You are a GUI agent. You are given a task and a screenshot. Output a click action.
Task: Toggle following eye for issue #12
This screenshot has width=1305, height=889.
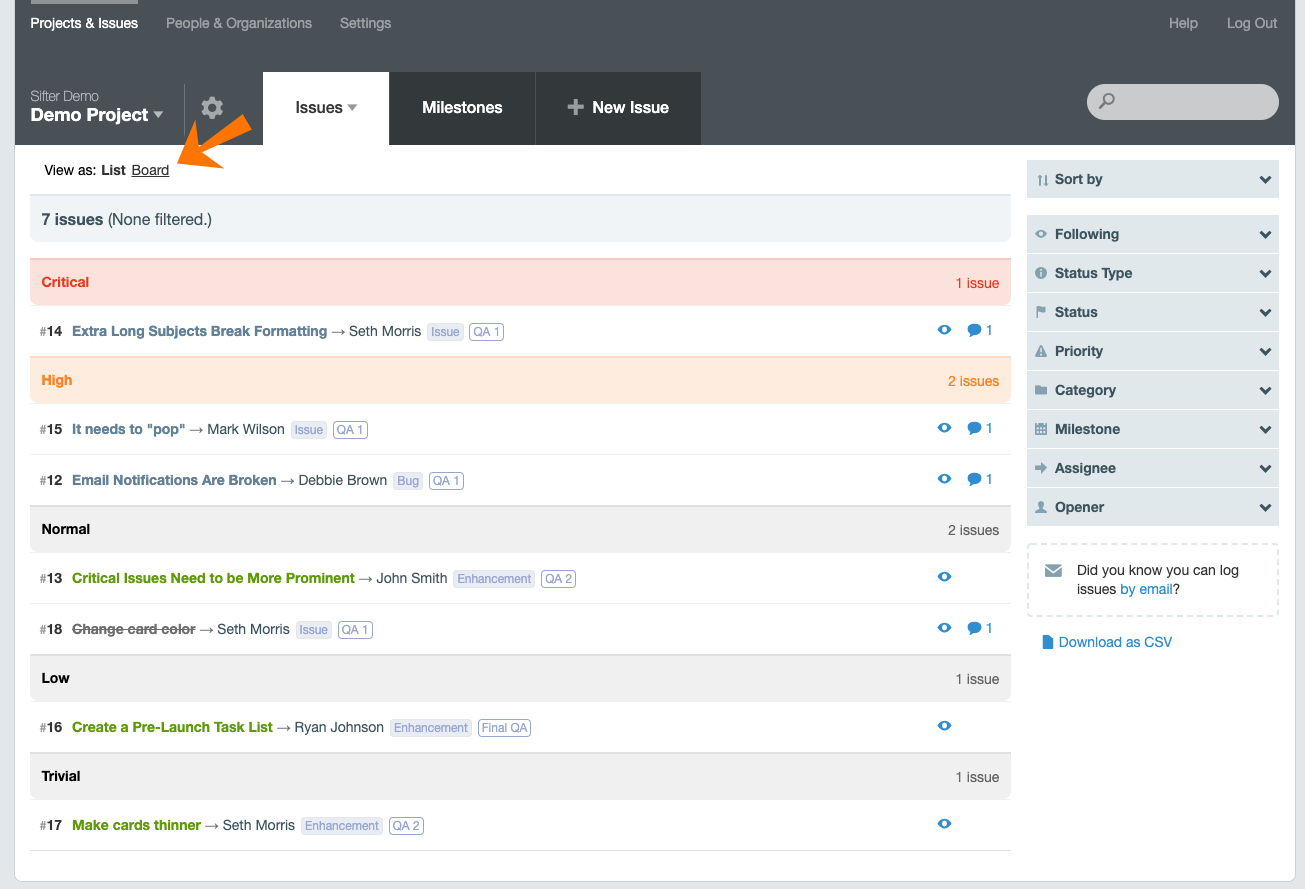tap(944, 479)
